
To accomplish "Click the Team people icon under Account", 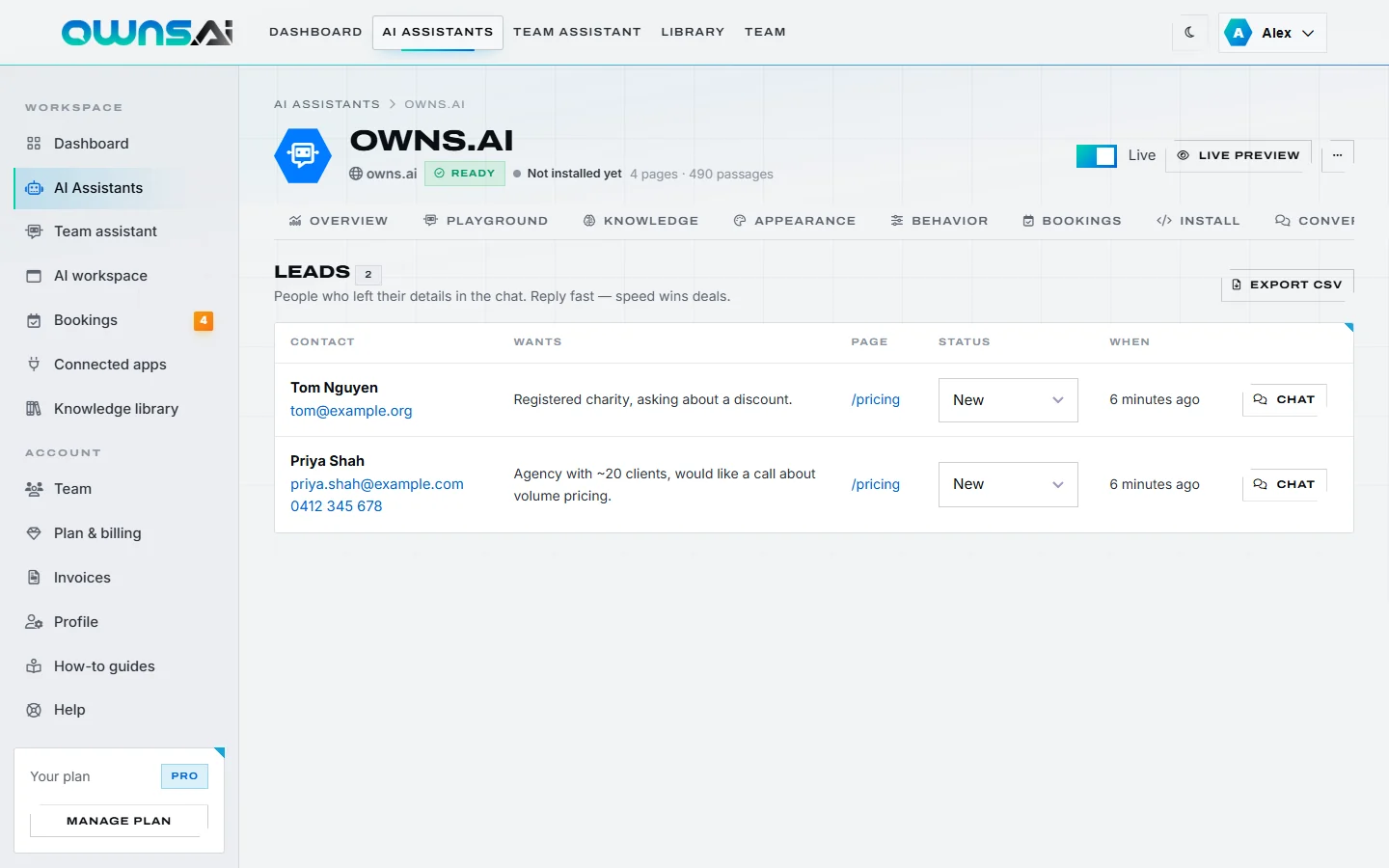I will 34,489.
